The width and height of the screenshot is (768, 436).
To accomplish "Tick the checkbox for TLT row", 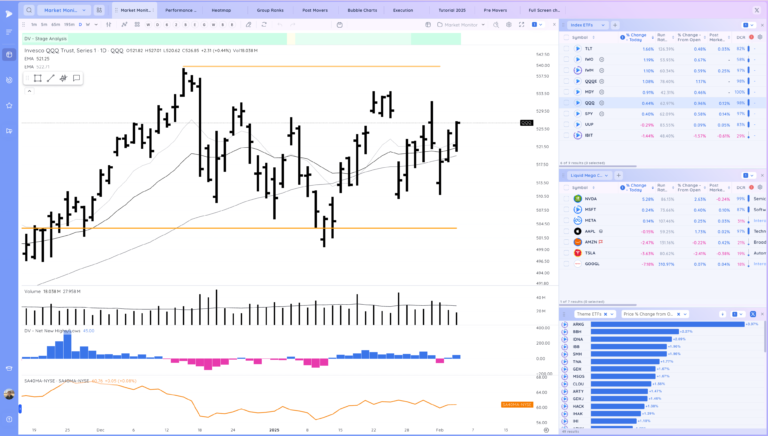I will (x=566, y=48).
